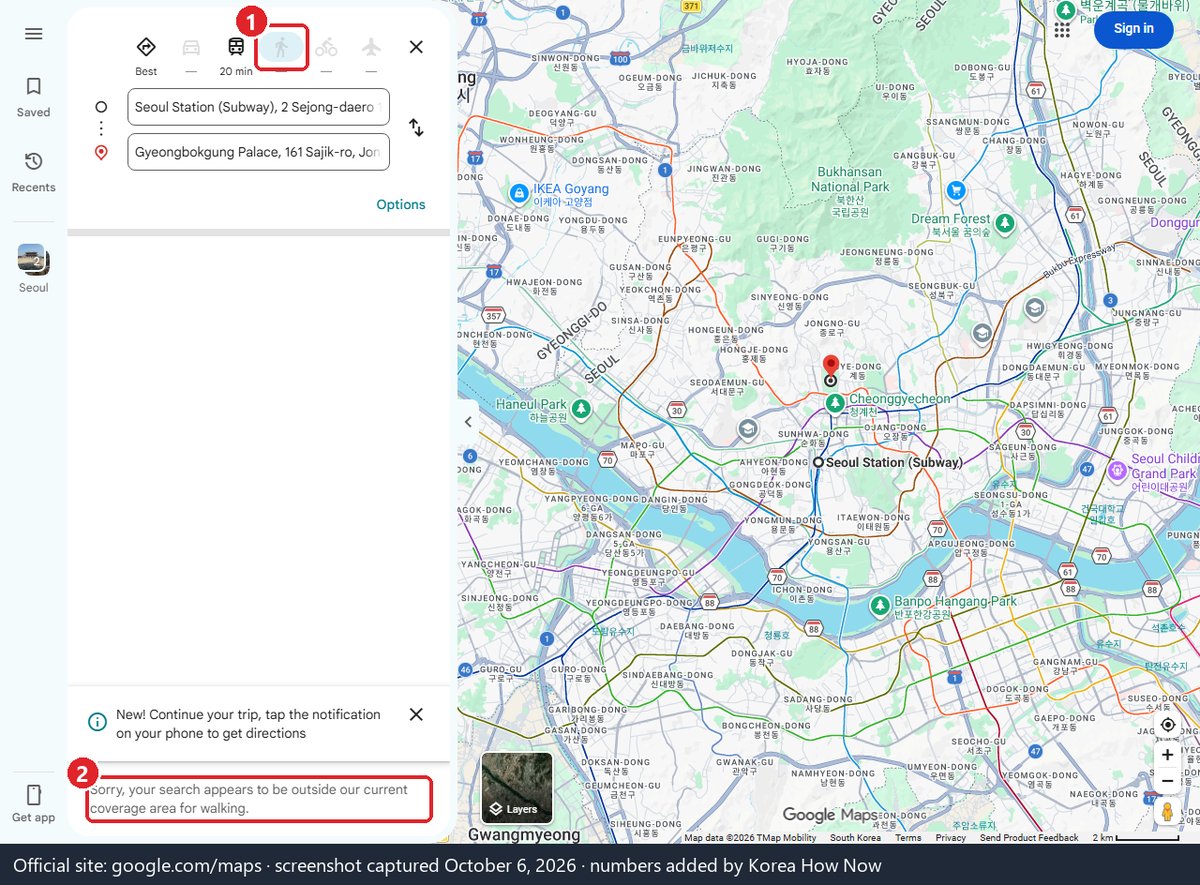The height and width of the screenshot is (885, 1200).
Task: Zoom in on the map
Action: point(1167,755)
